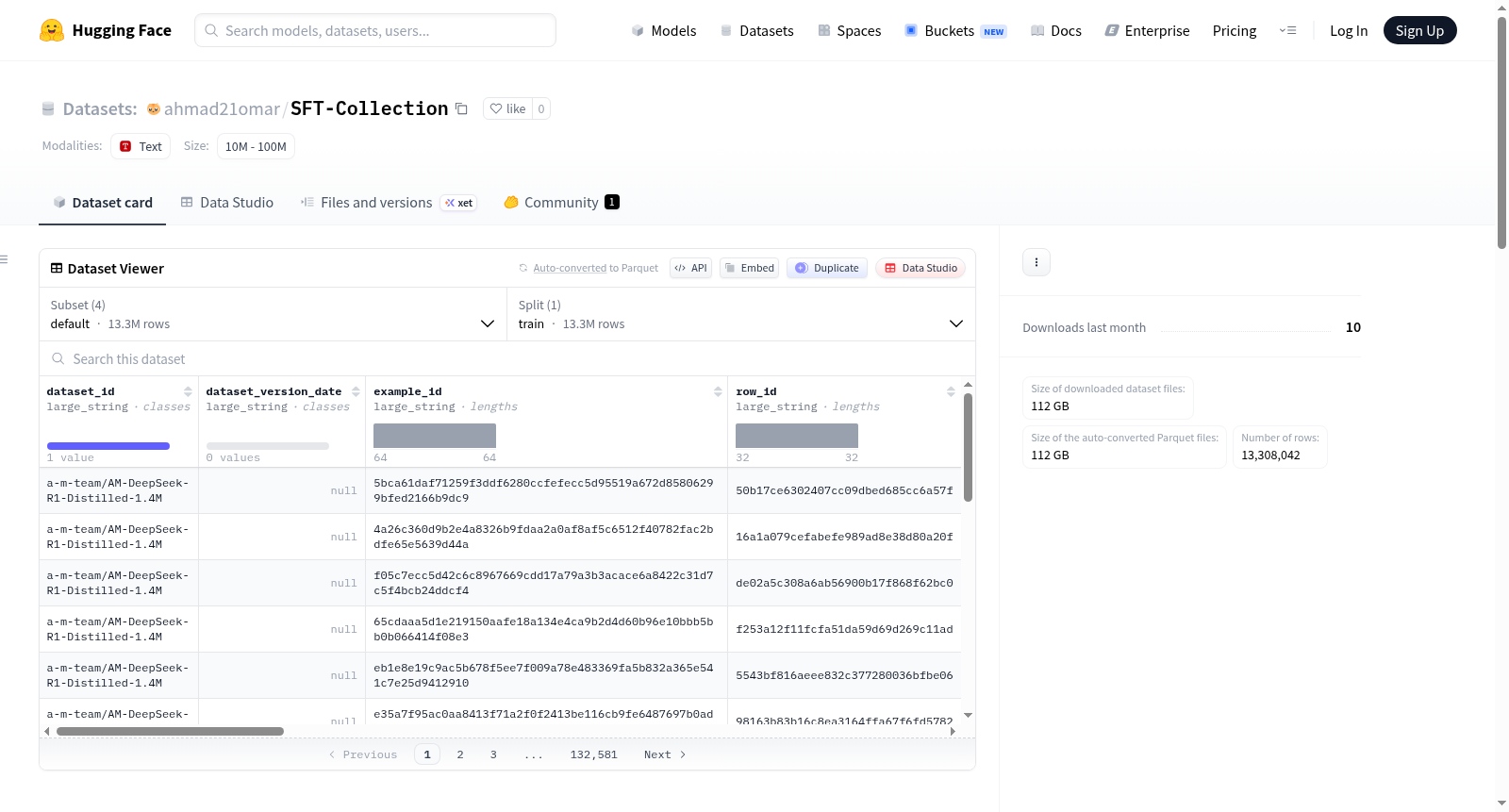Viewport: 1509px width, 812px height.
Task: Go to page 2 of the dataset
Action: click(460, 754)
